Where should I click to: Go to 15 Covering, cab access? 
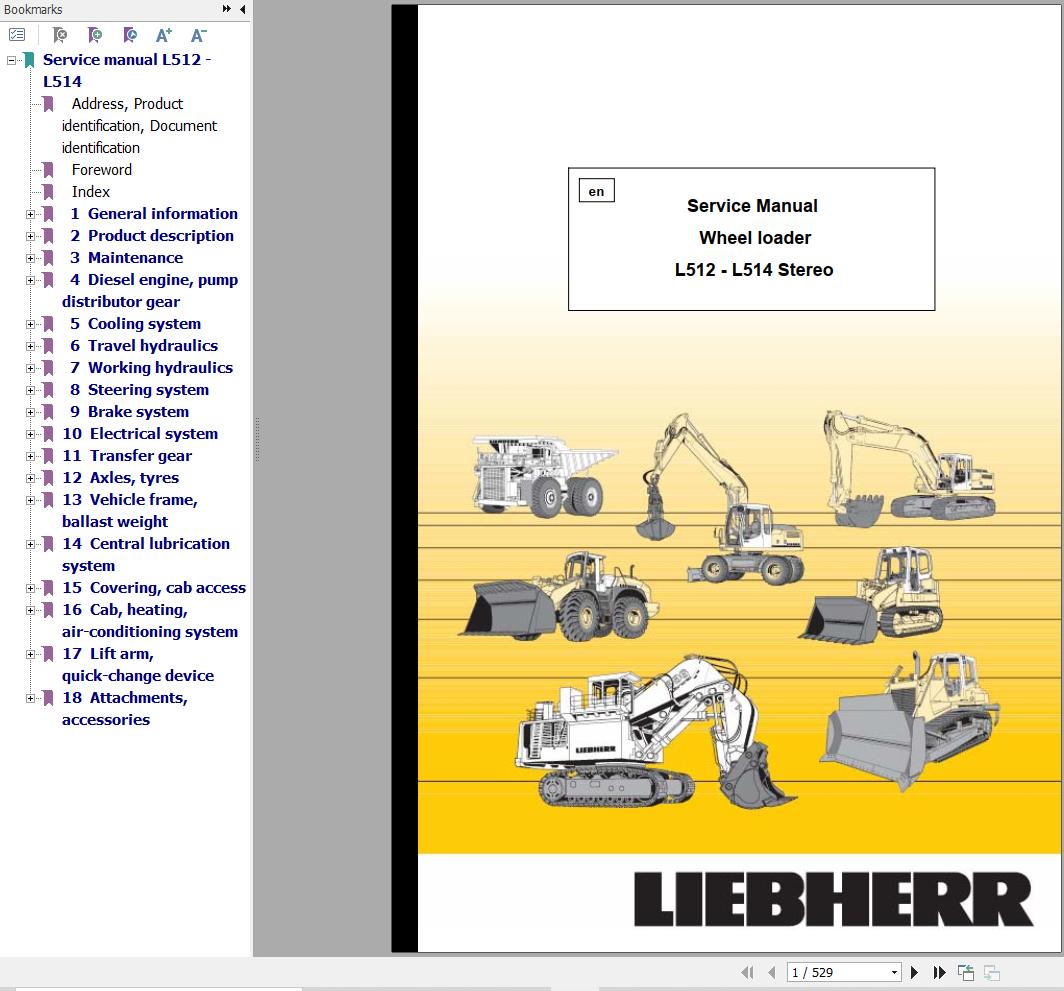[154, 588]
